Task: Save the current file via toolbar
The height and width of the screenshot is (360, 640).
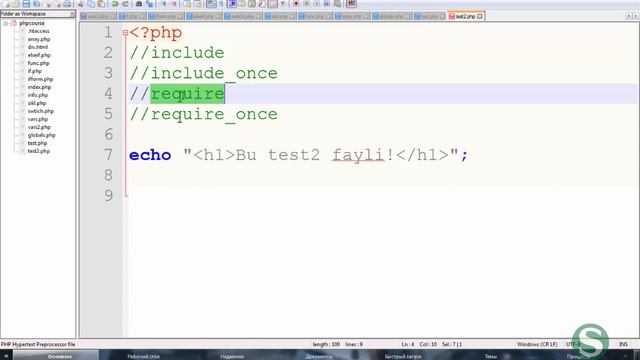Action: pyautogui.click(x=26, y=4)
